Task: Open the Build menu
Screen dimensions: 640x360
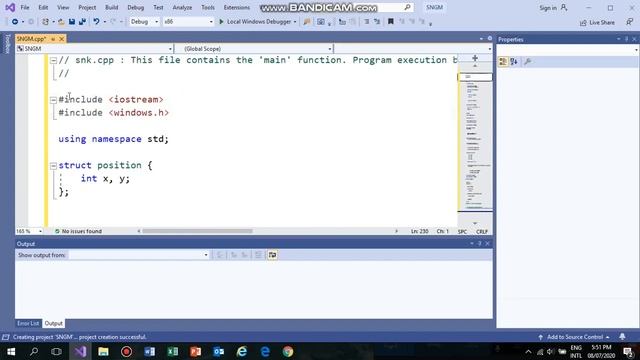Action: (x=111, y=7)
